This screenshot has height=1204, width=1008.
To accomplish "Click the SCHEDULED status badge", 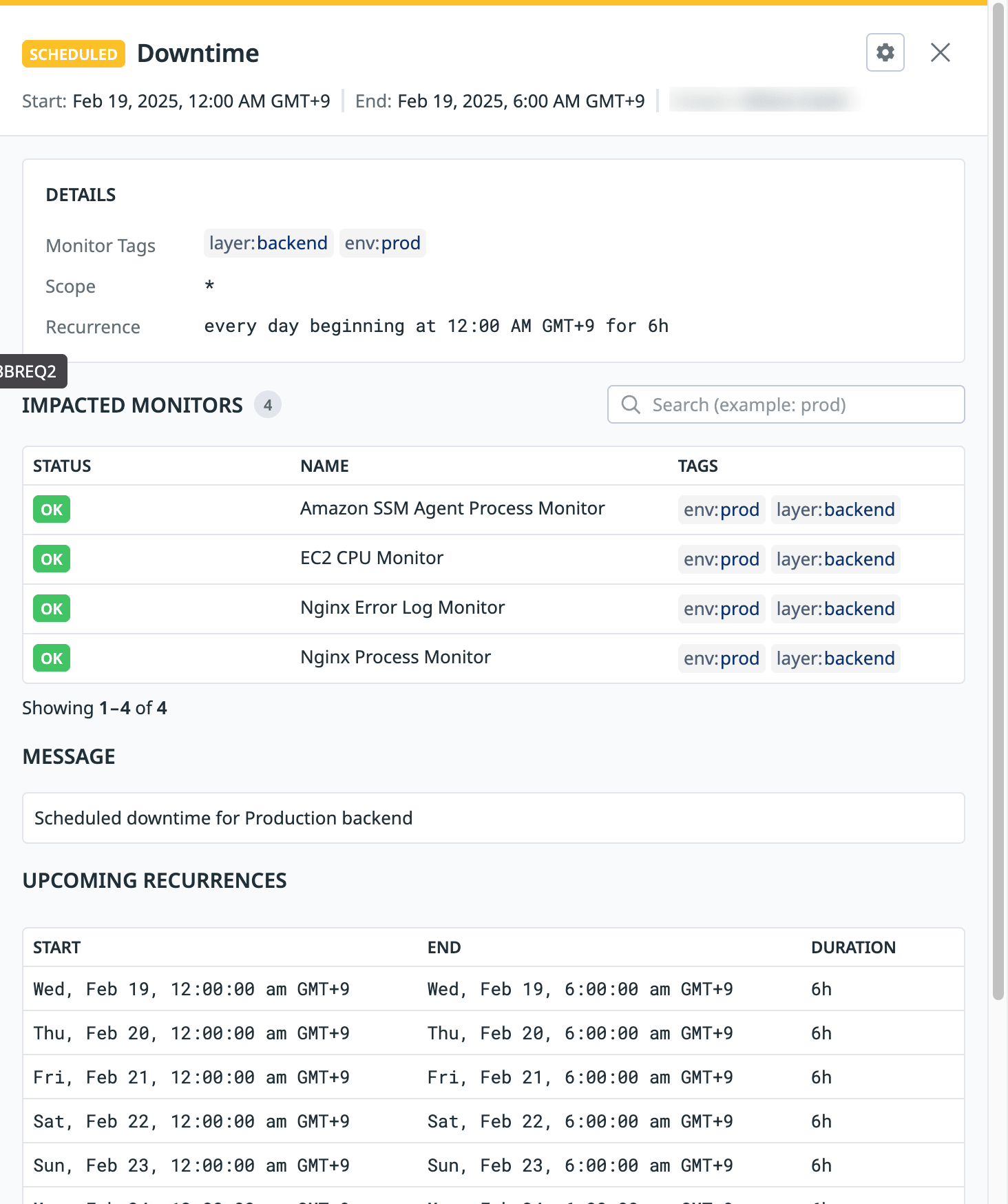I will (74, 54).
